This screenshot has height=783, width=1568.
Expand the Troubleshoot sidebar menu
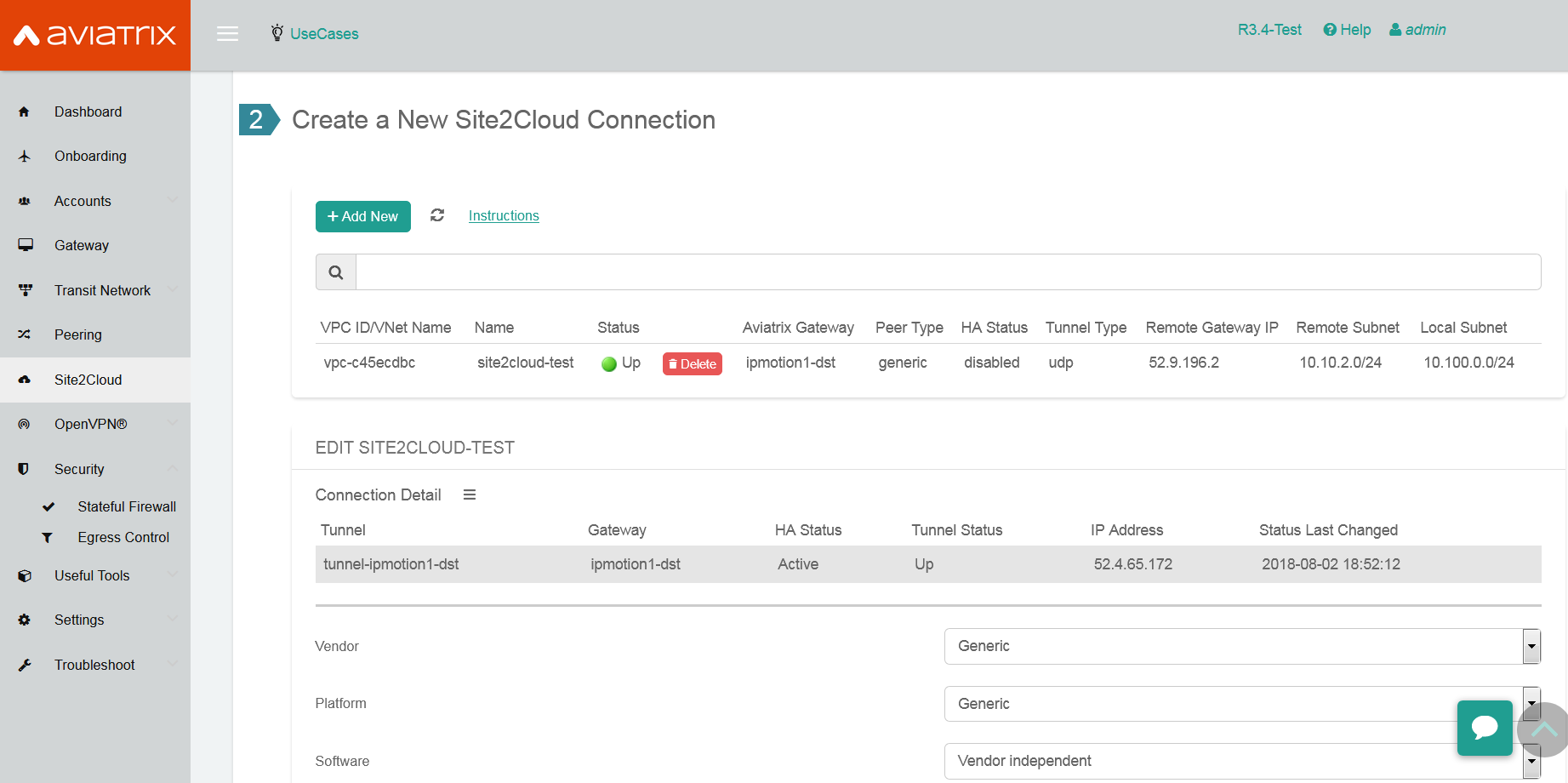(95, 665)
